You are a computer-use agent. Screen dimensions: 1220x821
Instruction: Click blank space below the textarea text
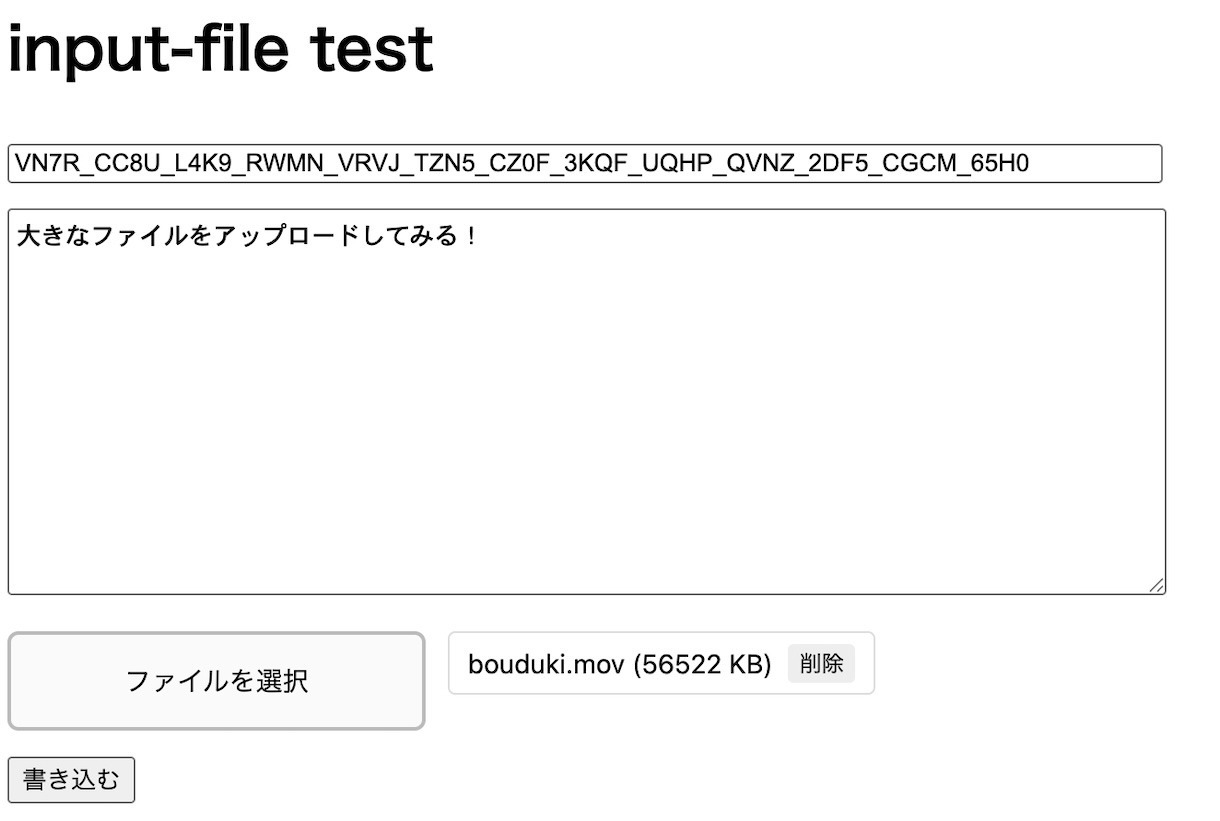point(586,450)
